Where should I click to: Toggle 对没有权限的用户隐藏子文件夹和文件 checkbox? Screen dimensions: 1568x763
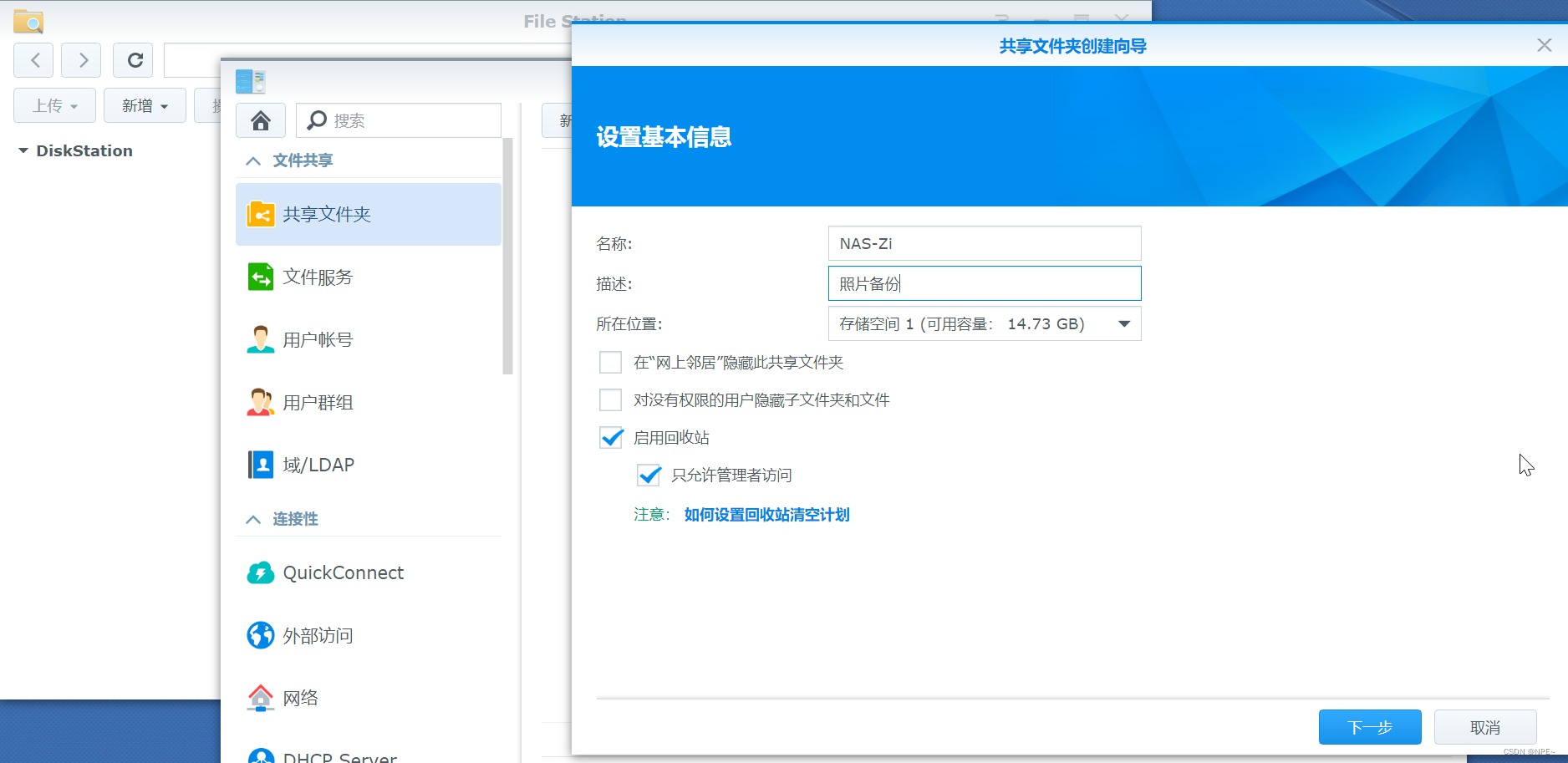click(611, 399)
